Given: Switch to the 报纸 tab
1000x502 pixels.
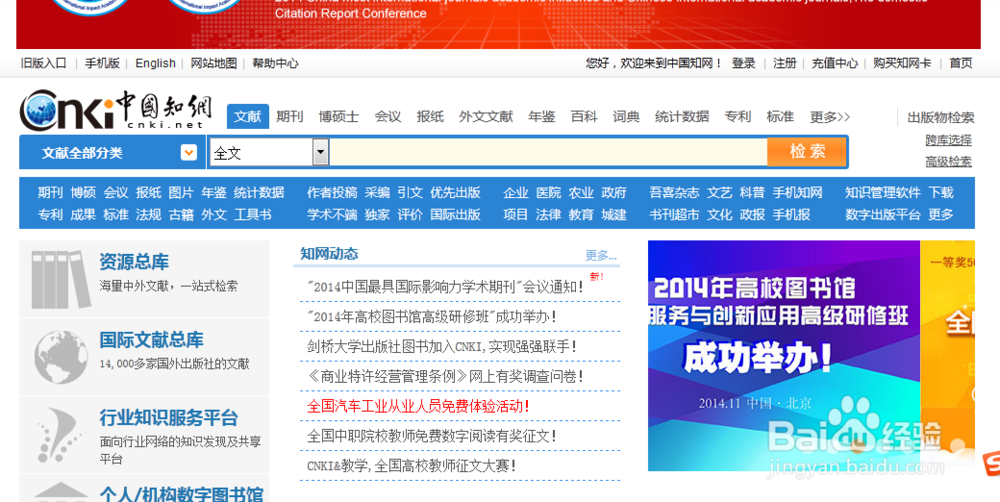Looking at the screenshot, I should tap(430, 117).
